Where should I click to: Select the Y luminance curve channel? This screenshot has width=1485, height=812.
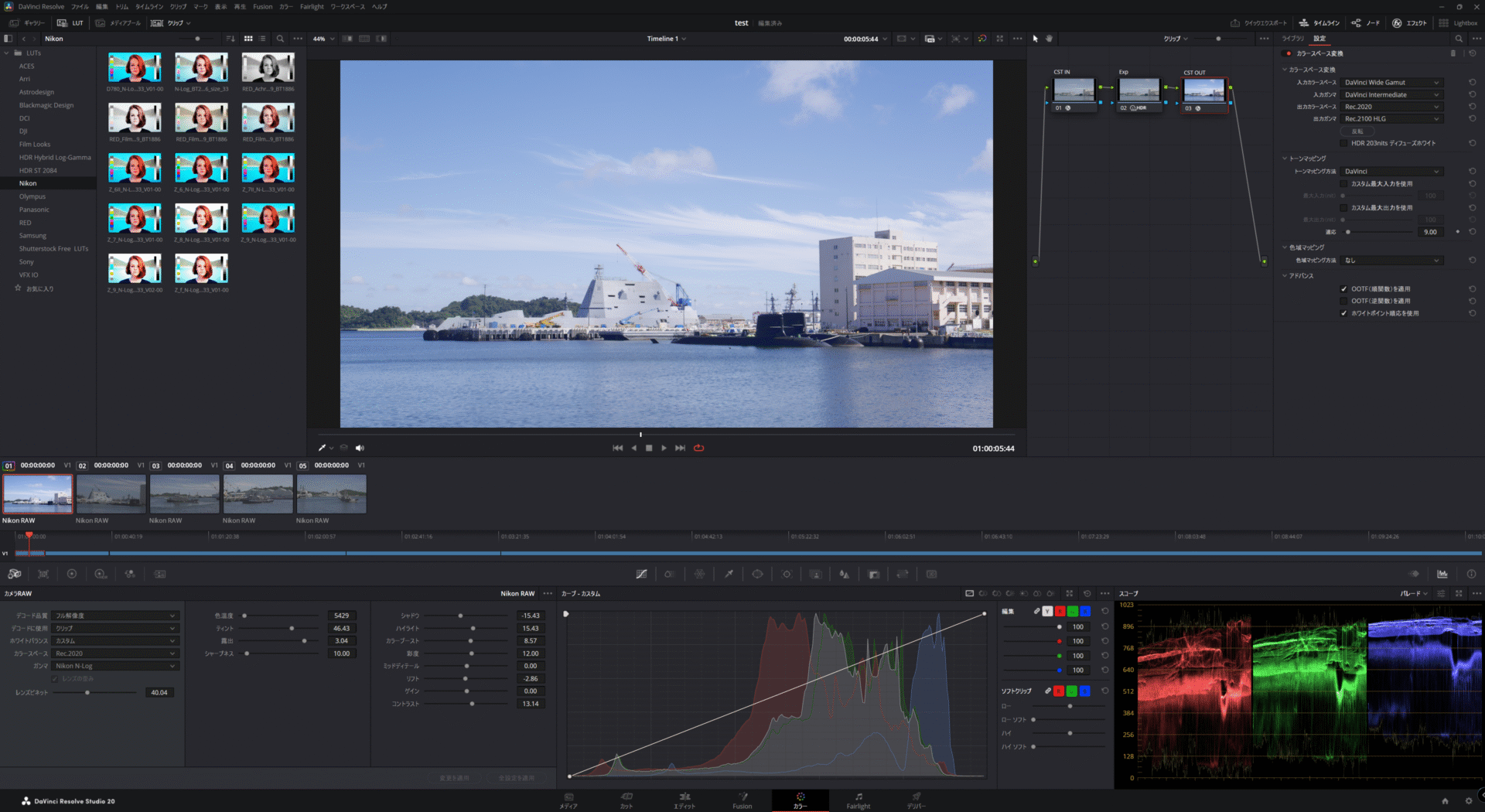(x=1048, y=611)
